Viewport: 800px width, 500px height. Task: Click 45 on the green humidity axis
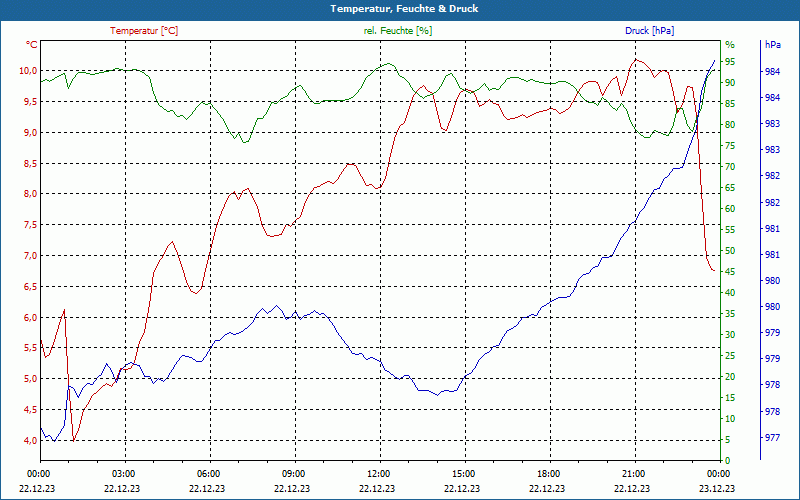[x=730, y=272]
